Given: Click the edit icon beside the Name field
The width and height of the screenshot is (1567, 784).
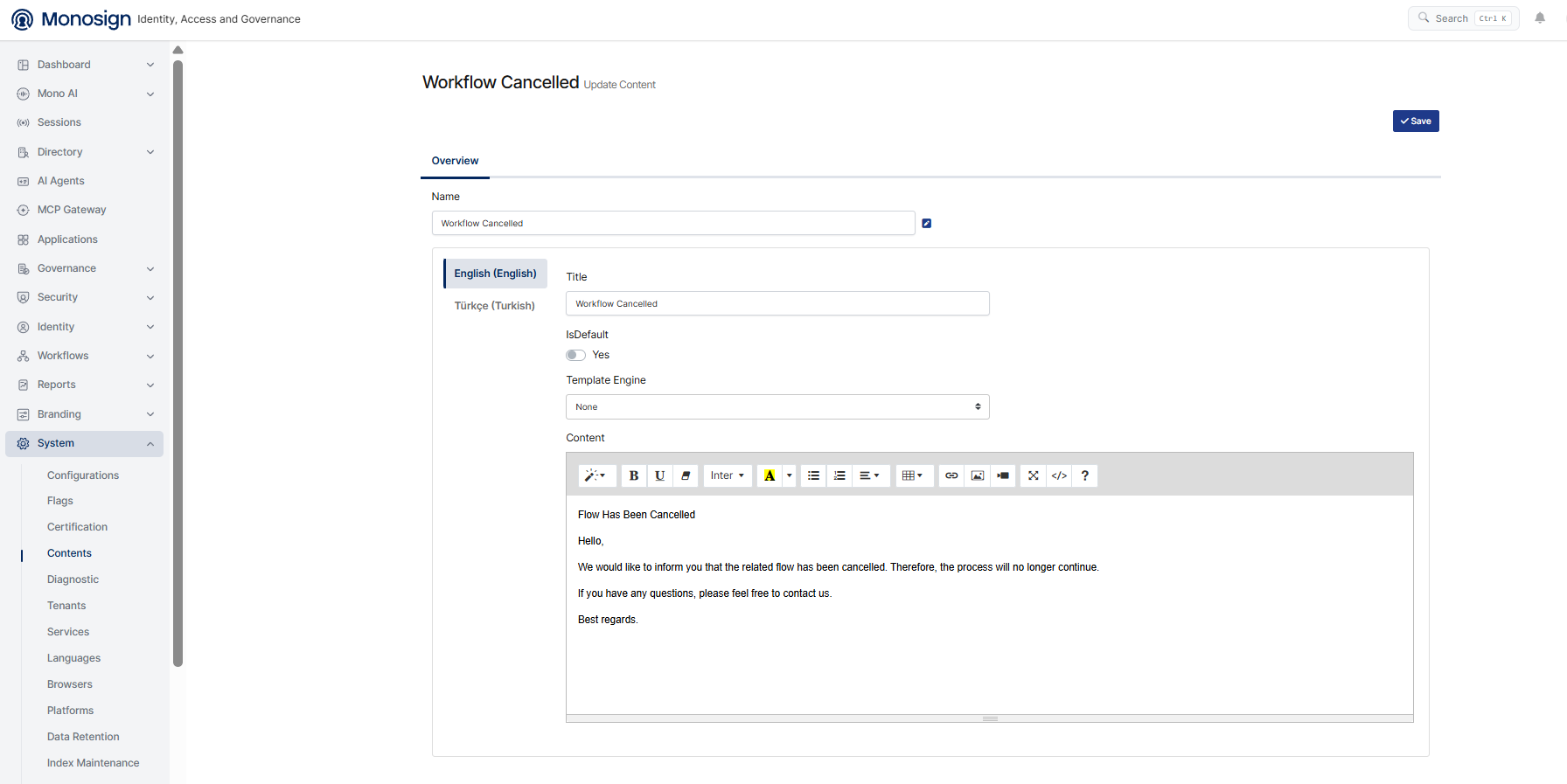Looking at the screenshot, I should (x=927, y=224).
